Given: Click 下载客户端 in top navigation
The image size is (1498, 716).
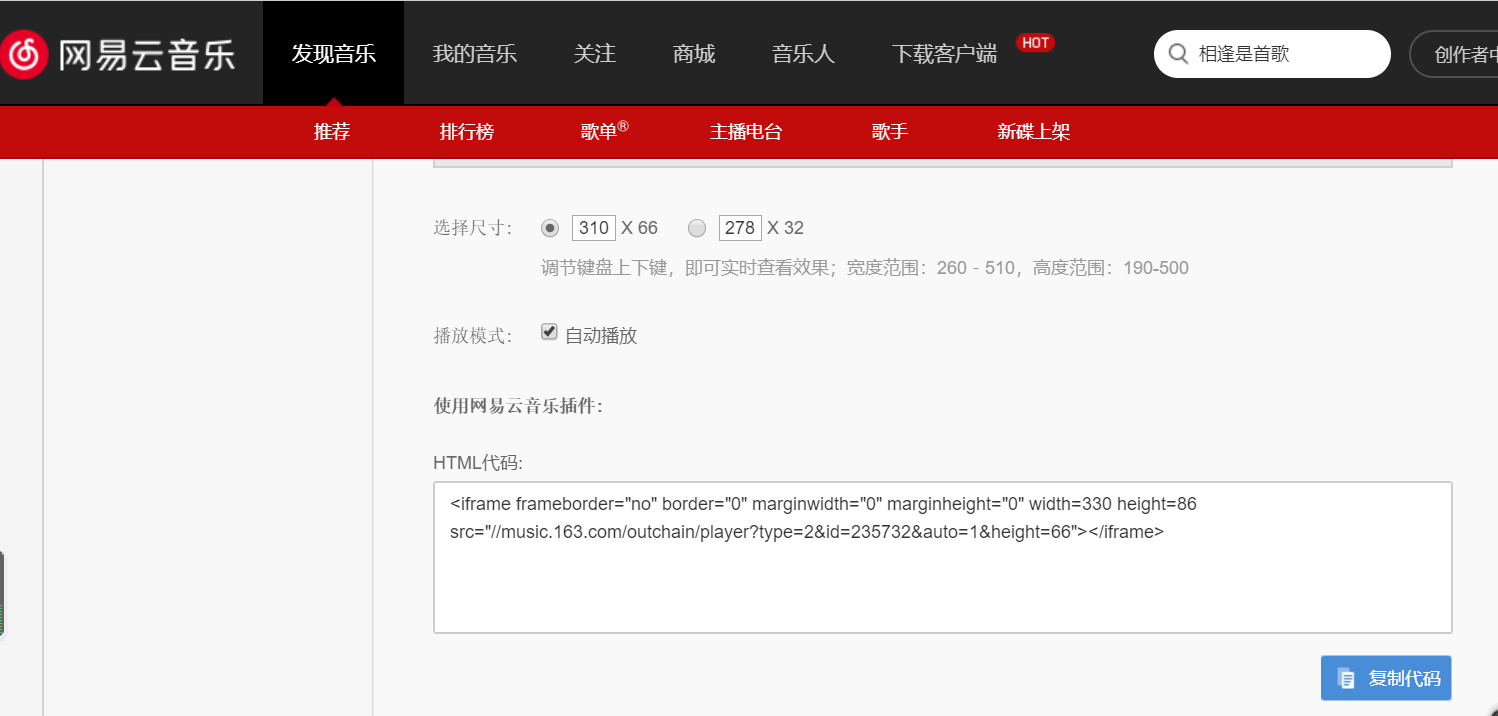Looking at the screenshot, I should [x=944, y=54].
